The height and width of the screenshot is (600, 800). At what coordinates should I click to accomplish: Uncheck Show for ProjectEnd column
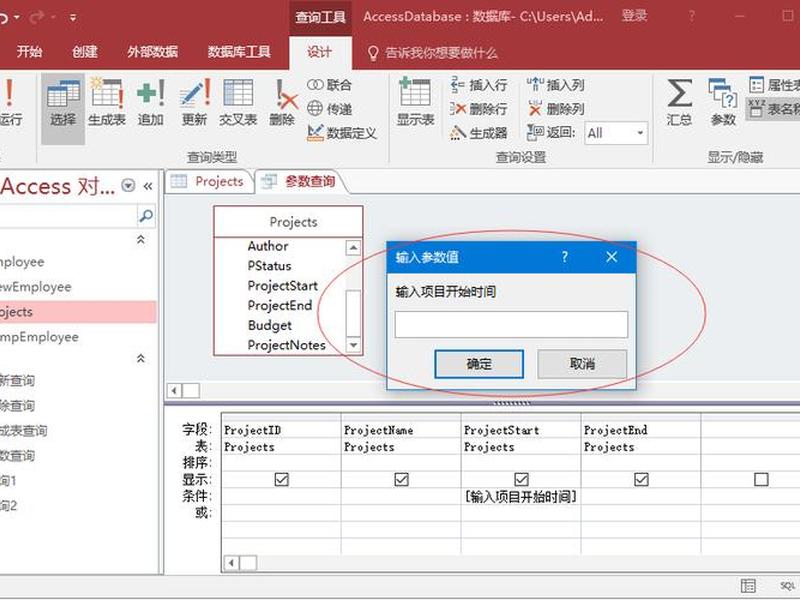point(641,479)
